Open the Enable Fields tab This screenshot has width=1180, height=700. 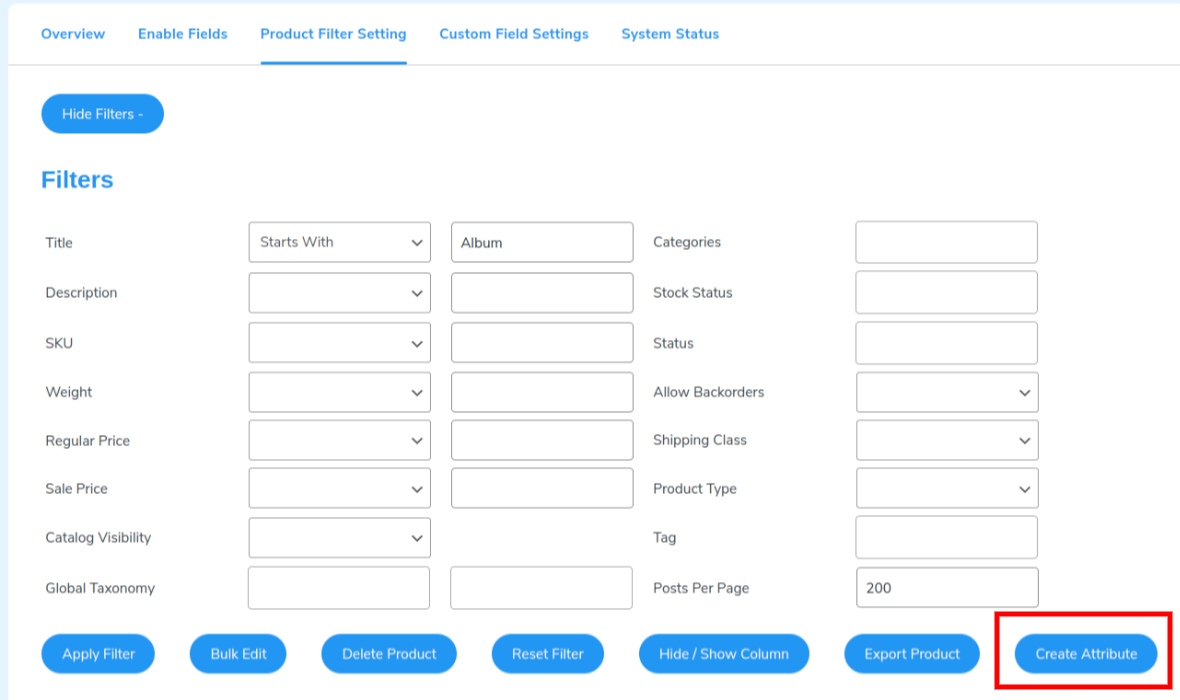coord(182,34)
